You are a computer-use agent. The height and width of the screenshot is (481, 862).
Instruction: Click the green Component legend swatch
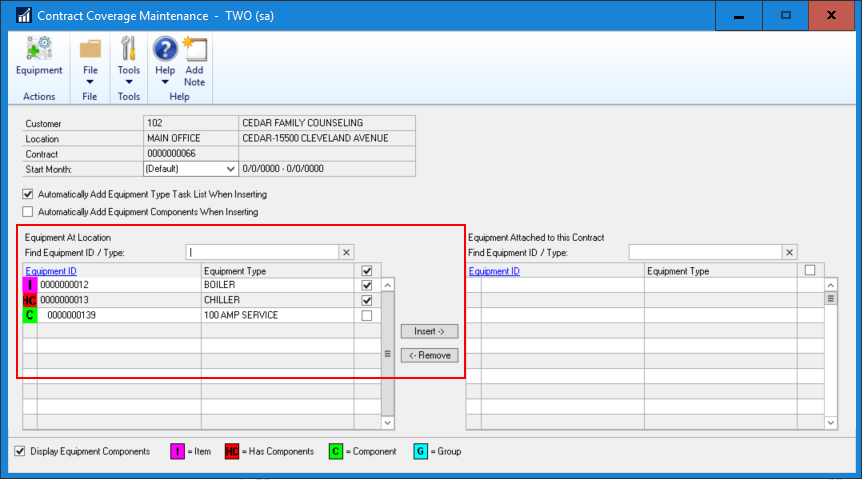[337, 451]
